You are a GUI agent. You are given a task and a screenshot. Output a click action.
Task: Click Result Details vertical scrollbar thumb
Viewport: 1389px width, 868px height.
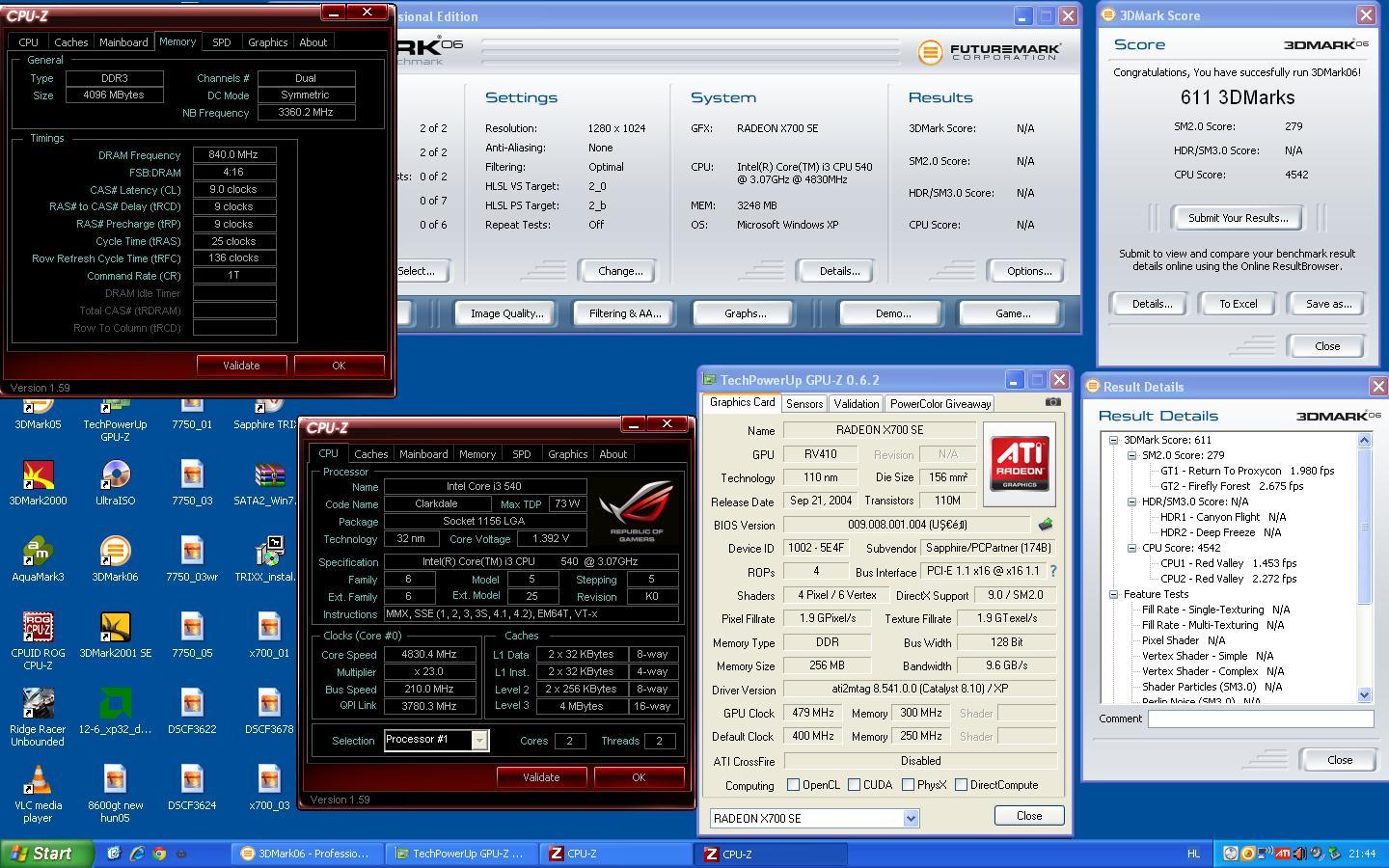[x=1364, y=527]
